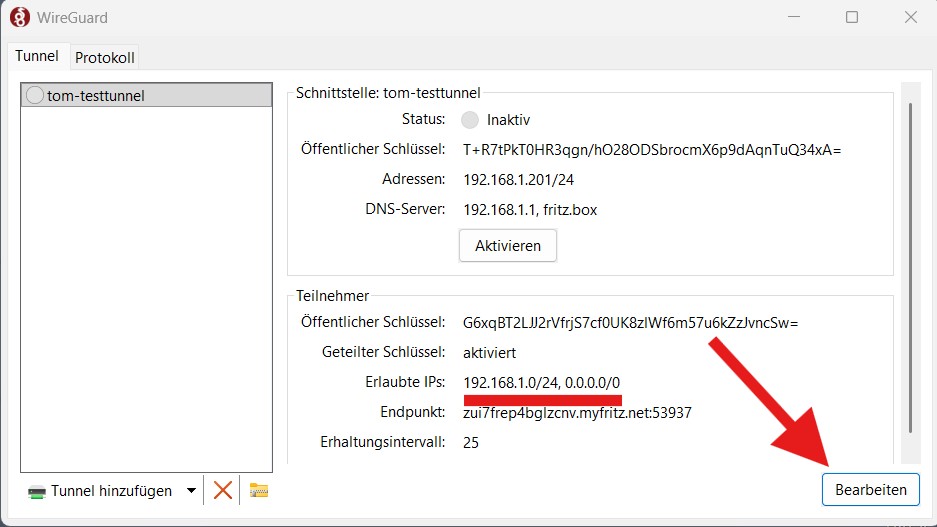Select the Tunnel tab
The height and width of the screenshot is (527, 937).
(x=37, y=56)
